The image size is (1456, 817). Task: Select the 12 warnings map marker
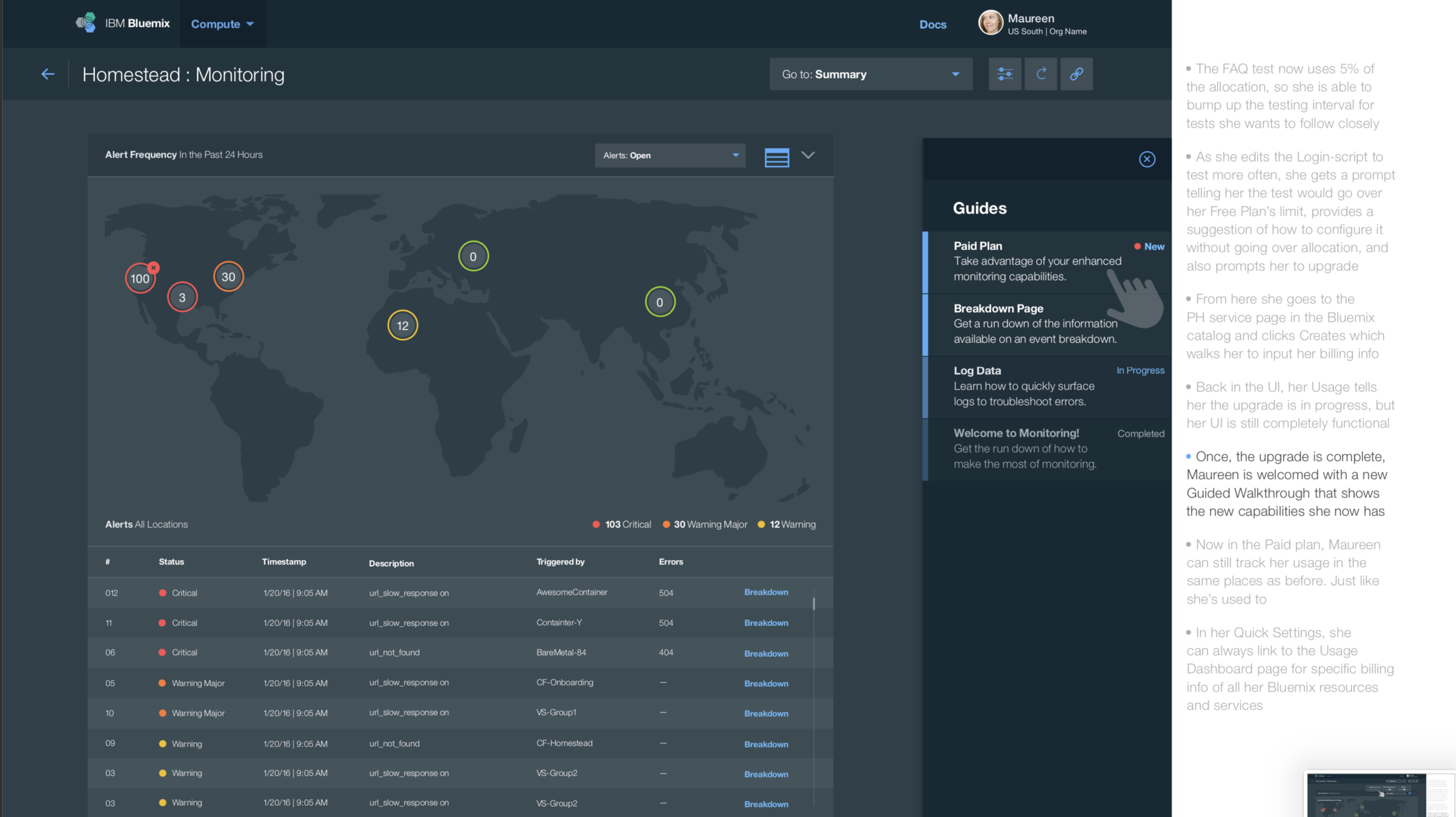click(x=402, y=325)
